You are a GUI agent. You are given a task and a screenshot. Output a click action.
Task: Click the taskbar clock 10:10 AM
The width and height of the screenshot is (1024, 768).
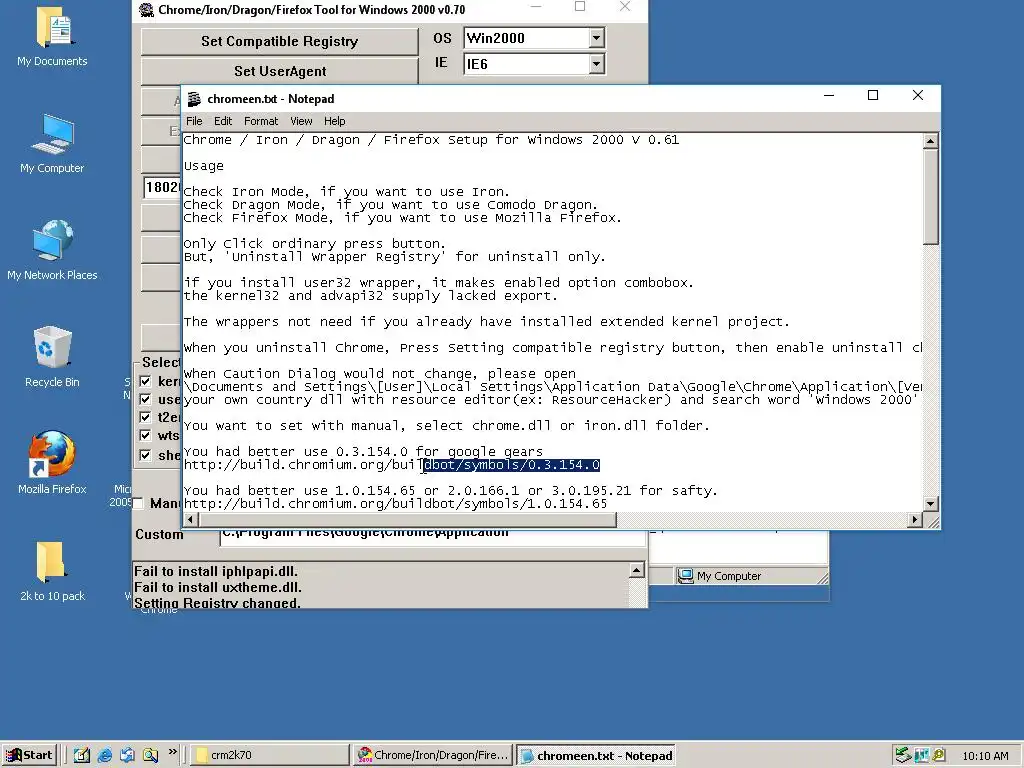click(985, 756)
